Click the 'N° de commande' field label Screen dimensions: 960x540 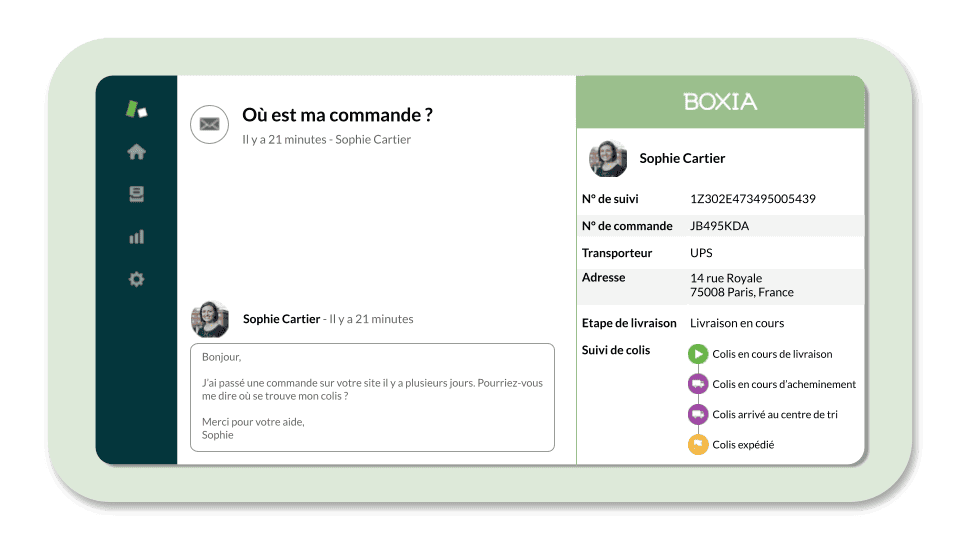(x=627, y=226)
